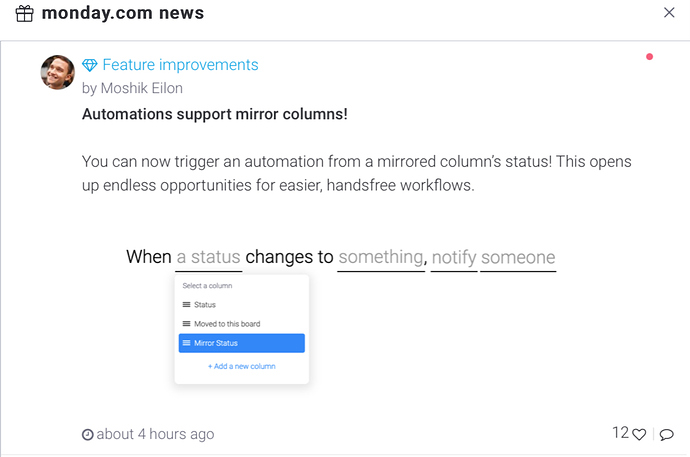Screen dimensions: 690x457
Task: Click the gift box news icon
Action: (x=24, y=13)
